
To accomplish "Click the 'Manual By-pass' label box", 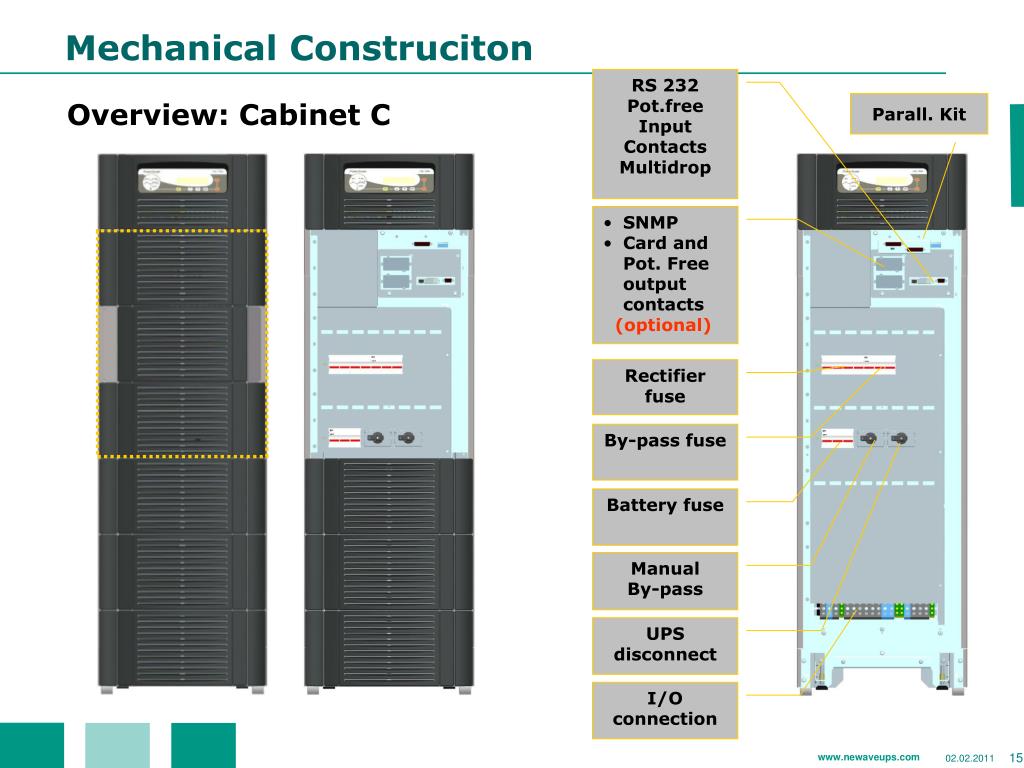I will [665, 581].
